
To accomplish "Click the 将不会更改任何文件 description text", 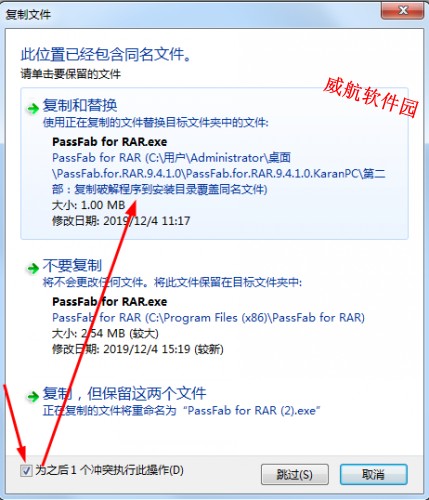I will [172, 282].
